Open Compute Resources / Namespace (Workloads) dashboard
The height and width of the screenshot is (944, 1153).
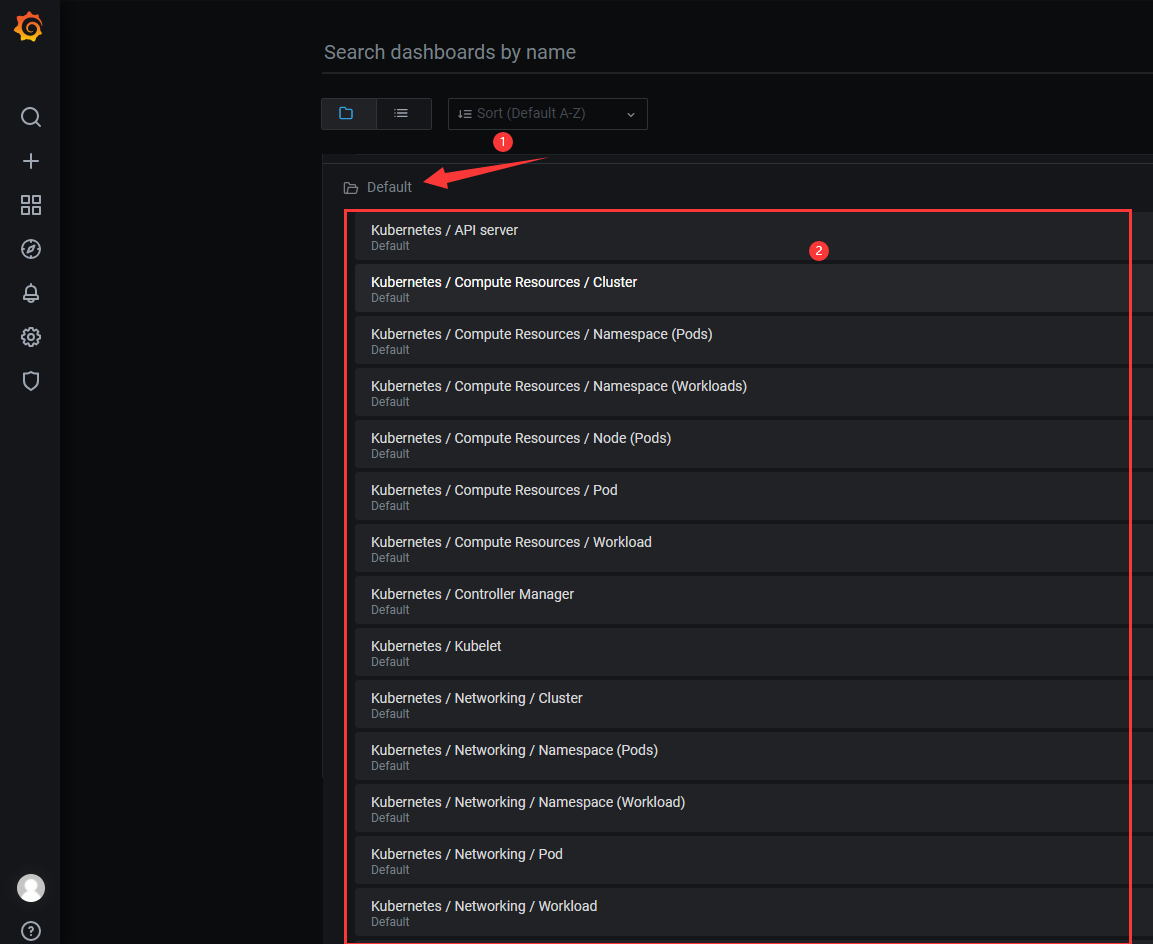coord(754,393)
